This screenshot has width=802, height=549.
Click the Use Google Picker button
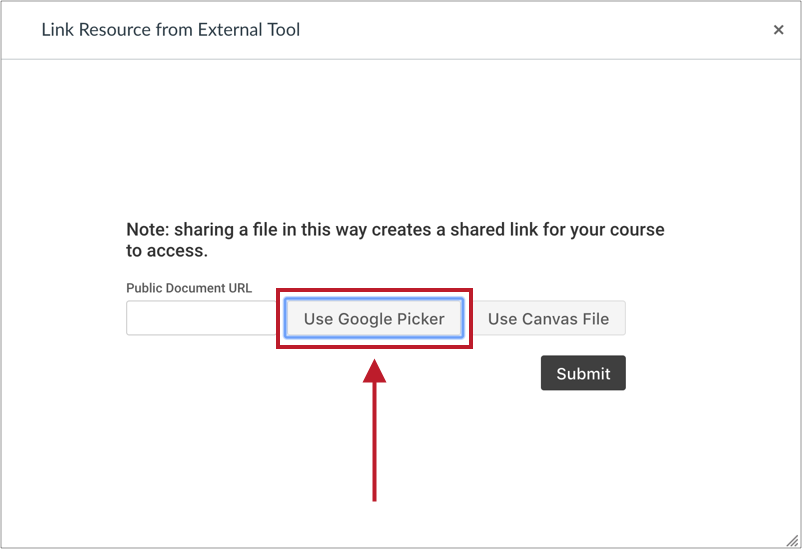(374, 318)
